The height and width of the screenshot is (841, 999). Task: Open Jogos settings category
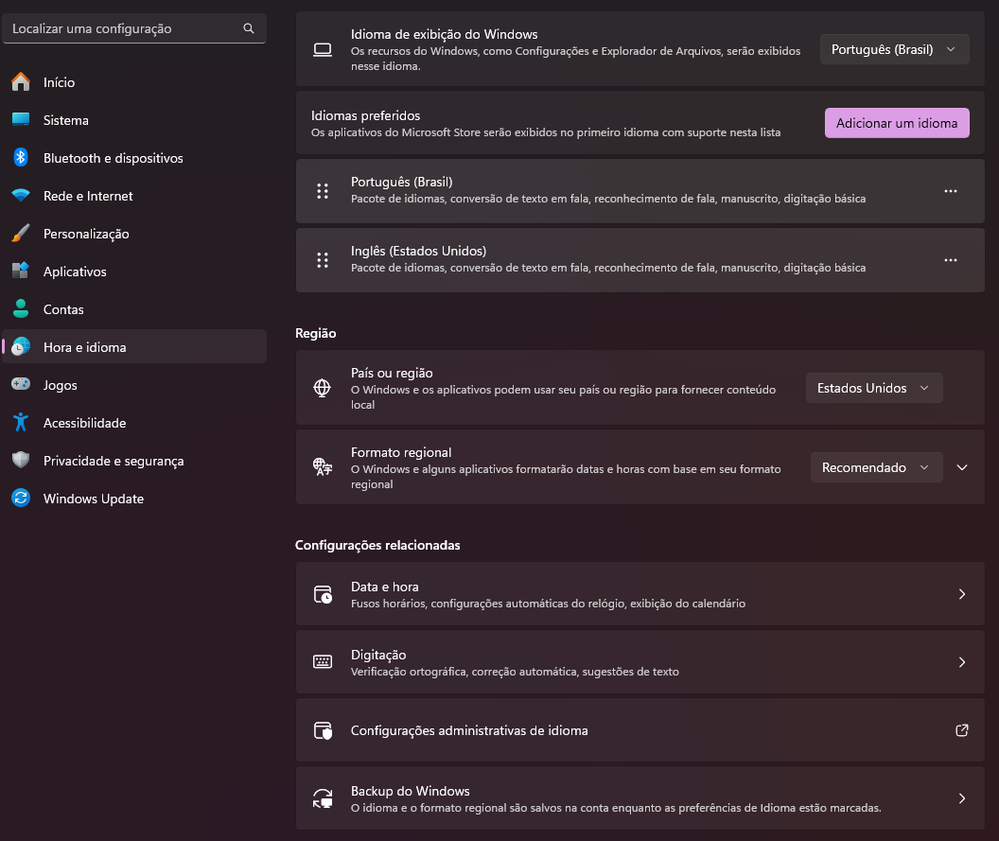[x=134, y=385]
